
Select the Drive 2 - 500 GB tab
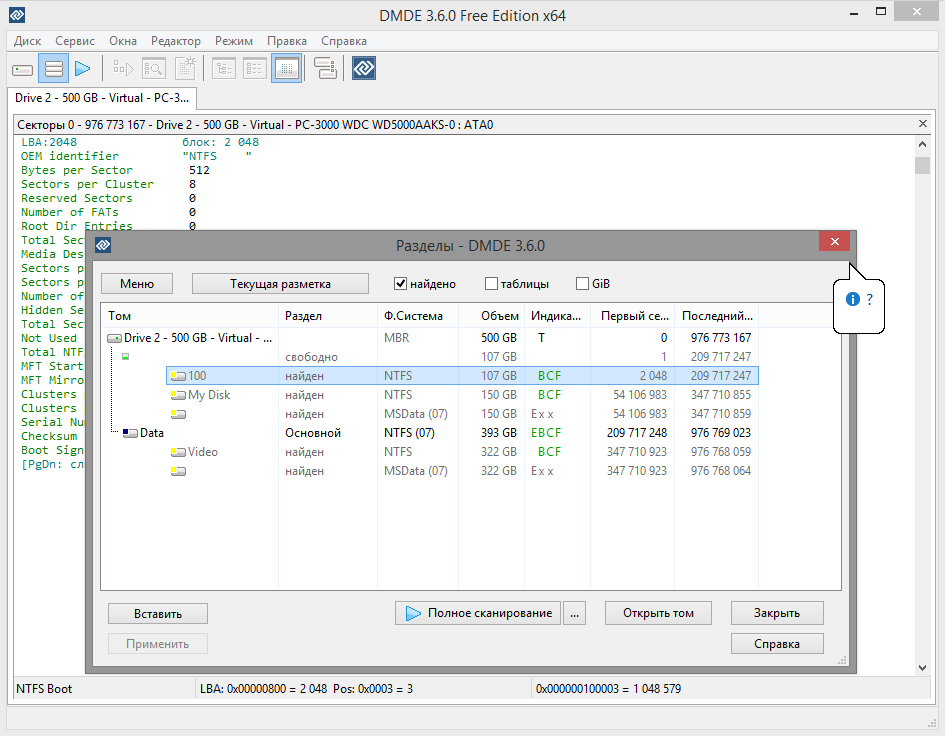tap(102, 98)
